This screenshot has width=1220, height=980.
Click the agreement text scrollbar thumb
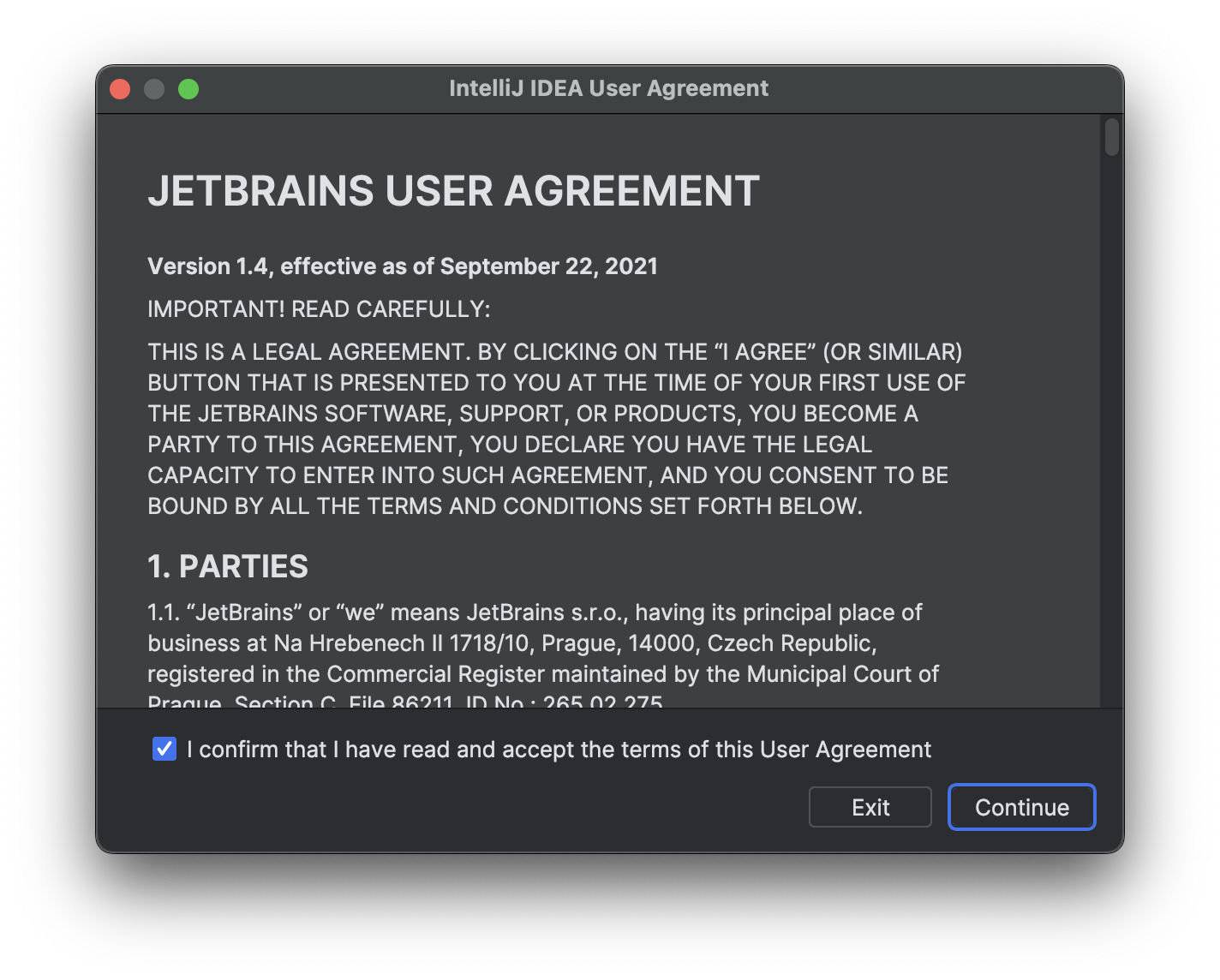click(x=1112, y=137)
